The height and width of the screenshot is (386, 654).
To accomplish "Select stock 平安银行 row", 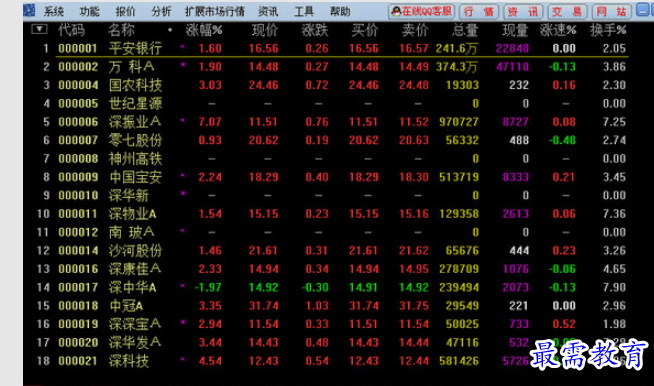I will click(332, 48).
